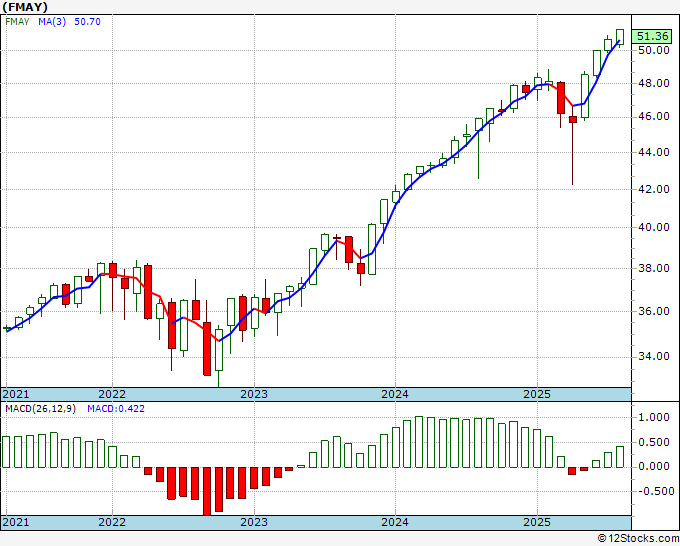Select the FMAY legend label
Screen dimensions: 680x546
click(x=17, y=21)
